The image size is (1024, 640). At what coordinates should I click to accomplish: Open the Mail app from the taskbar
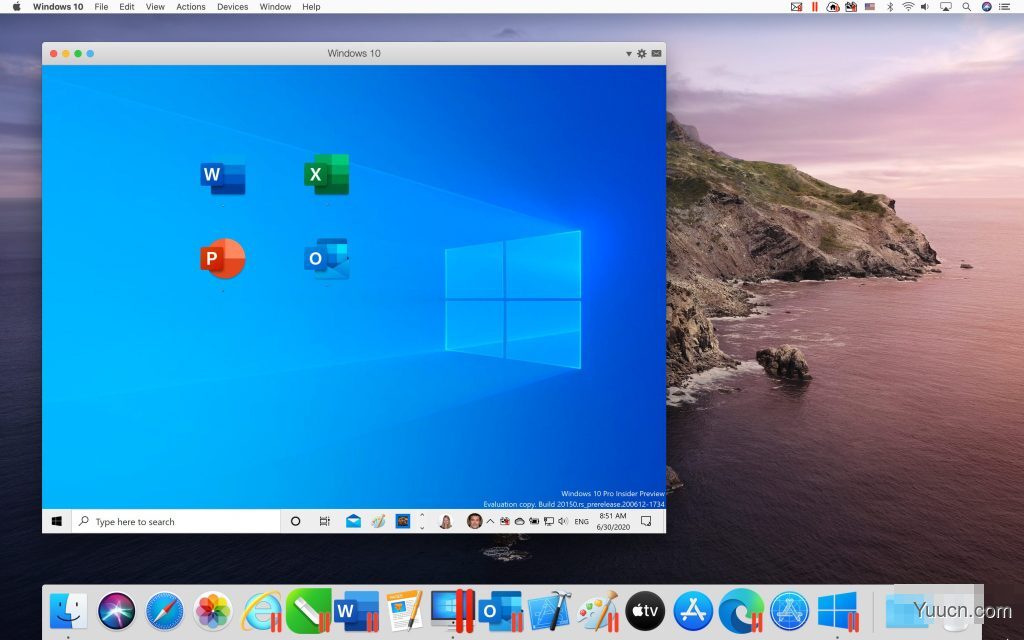click(352, 521)
